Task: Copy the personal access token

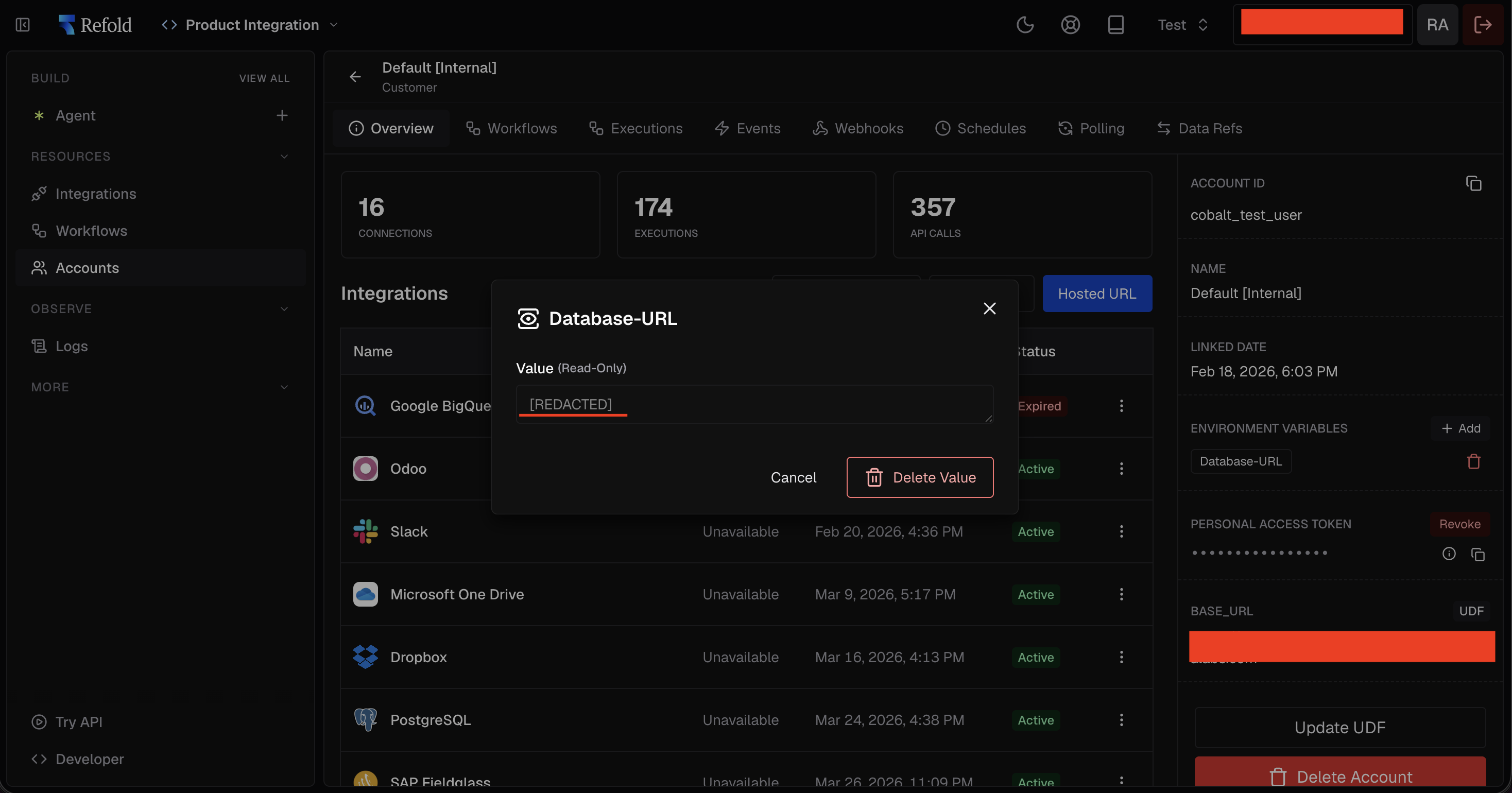Action: (x=1477, y=554)
